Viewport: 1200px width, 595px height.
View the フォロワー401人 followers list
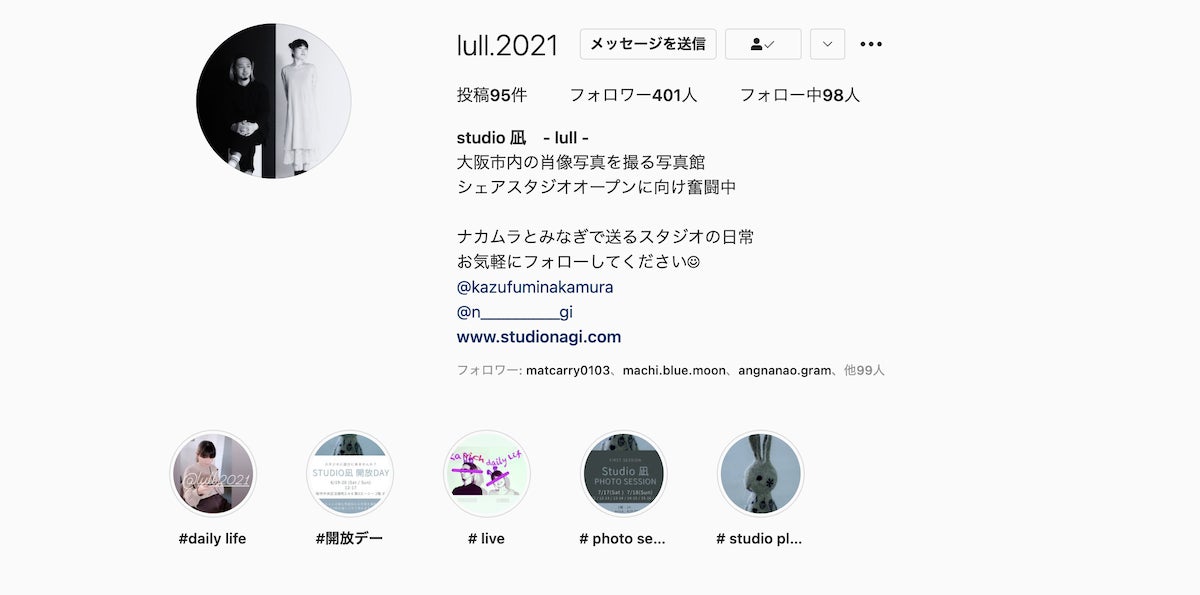[x=633, y=95]
